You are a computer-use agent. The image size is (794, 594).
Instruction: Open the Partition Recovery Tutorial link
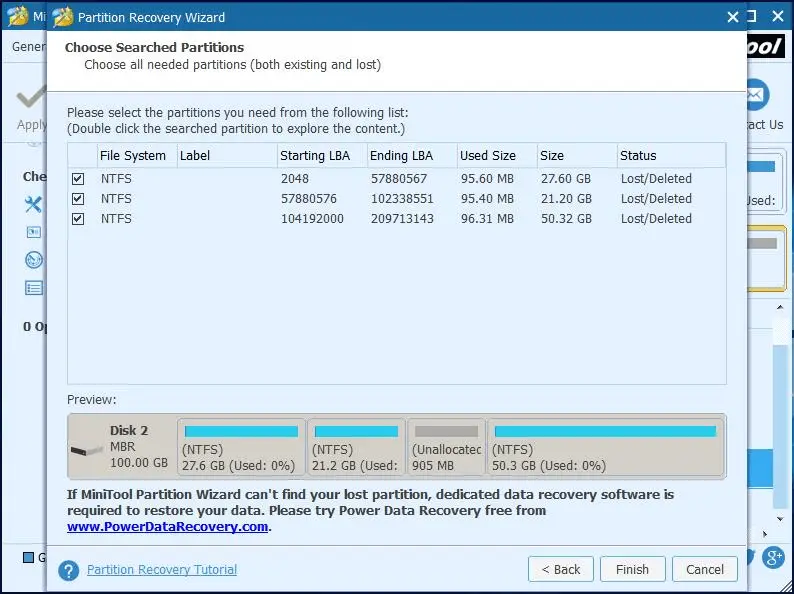coord(162,570)
